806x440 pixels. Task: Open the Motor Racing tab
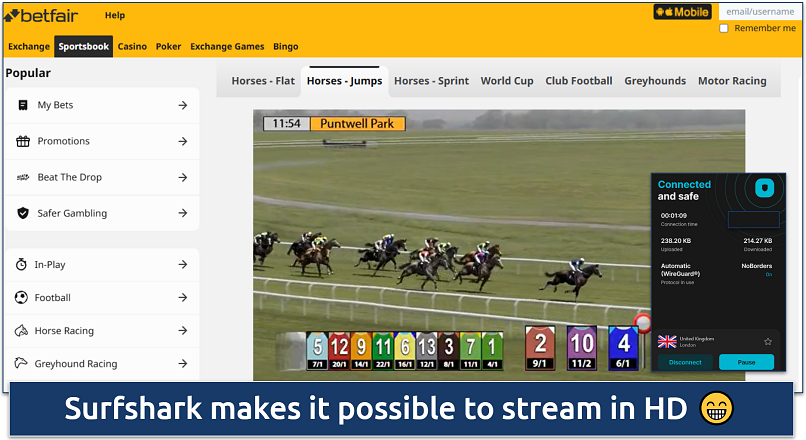(x=732, y=81)
